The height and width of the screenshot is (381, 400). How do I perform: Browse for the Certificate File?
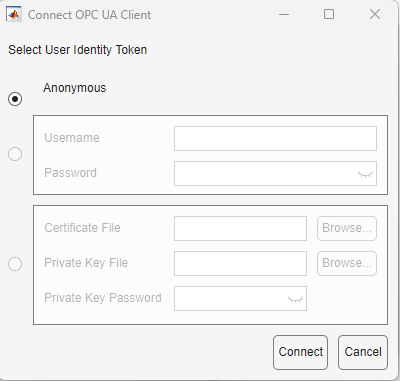coord(347,228)
